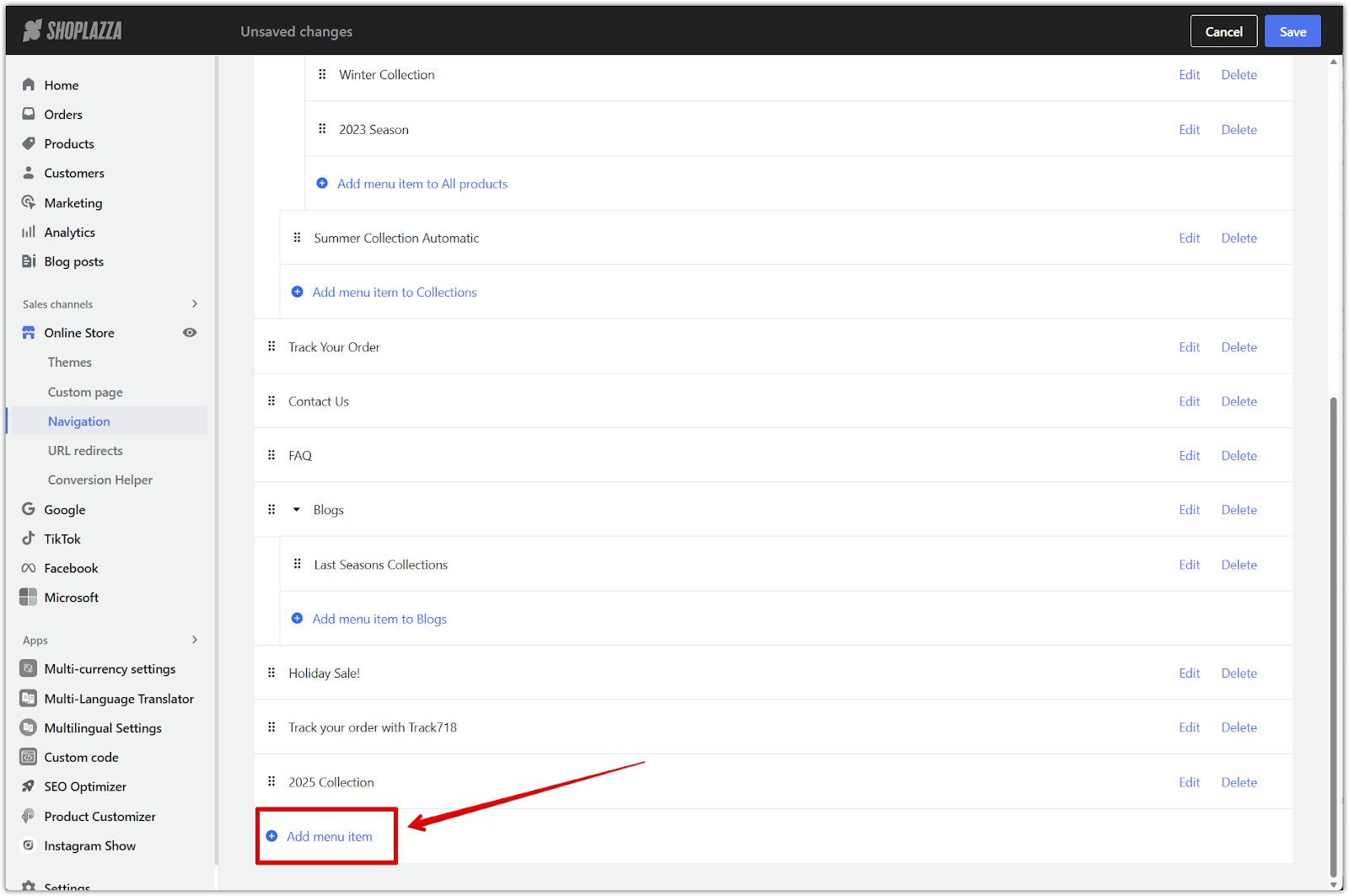Collapse the Blogs menu item
This screenshot has width=1349, height=896.
297,510
